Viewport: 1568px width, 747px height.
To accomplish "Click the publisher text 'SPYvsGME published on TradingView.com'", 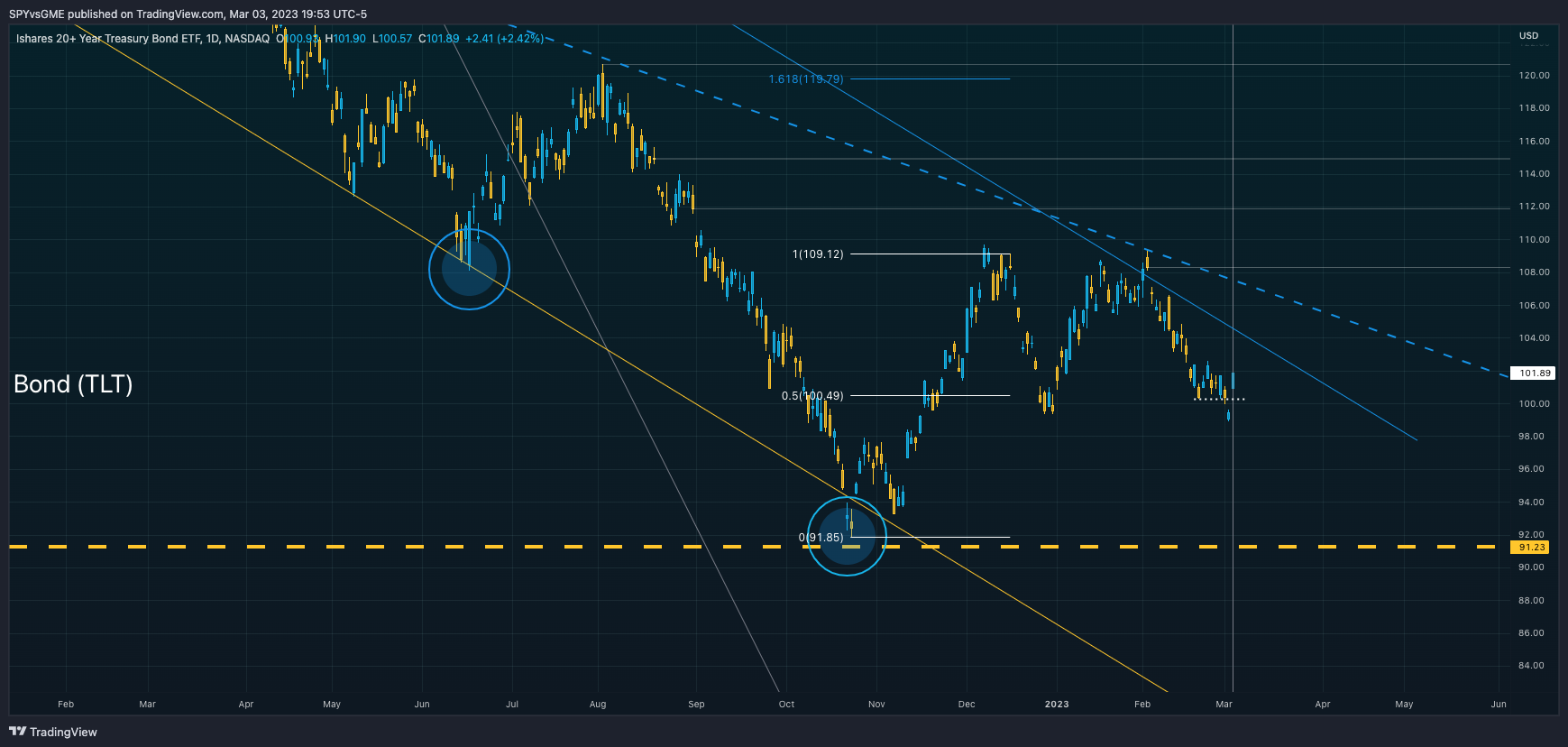I will pos(116,14).
